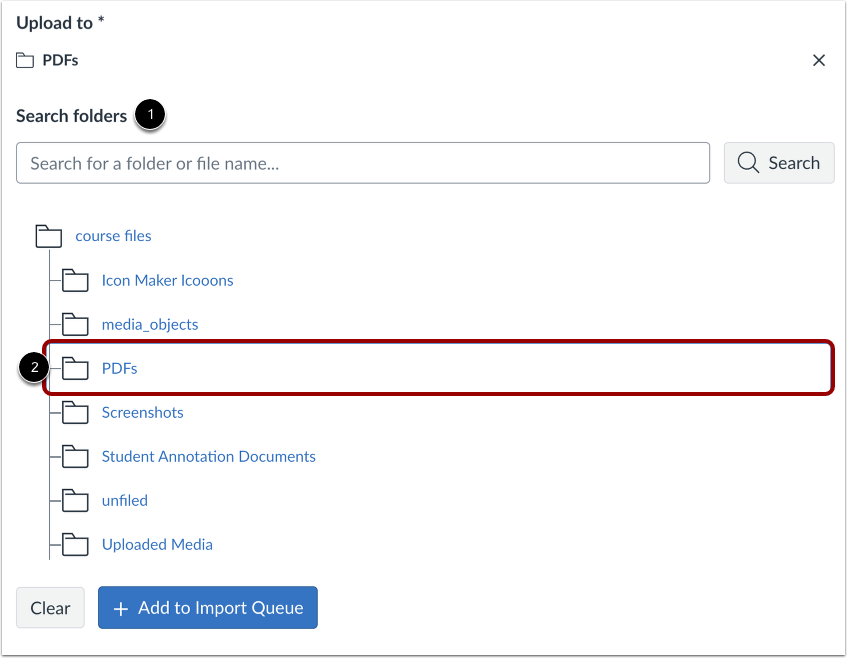Select the highlighted PDFs folder entry
The image size is (847, 658).
point(119,368)
